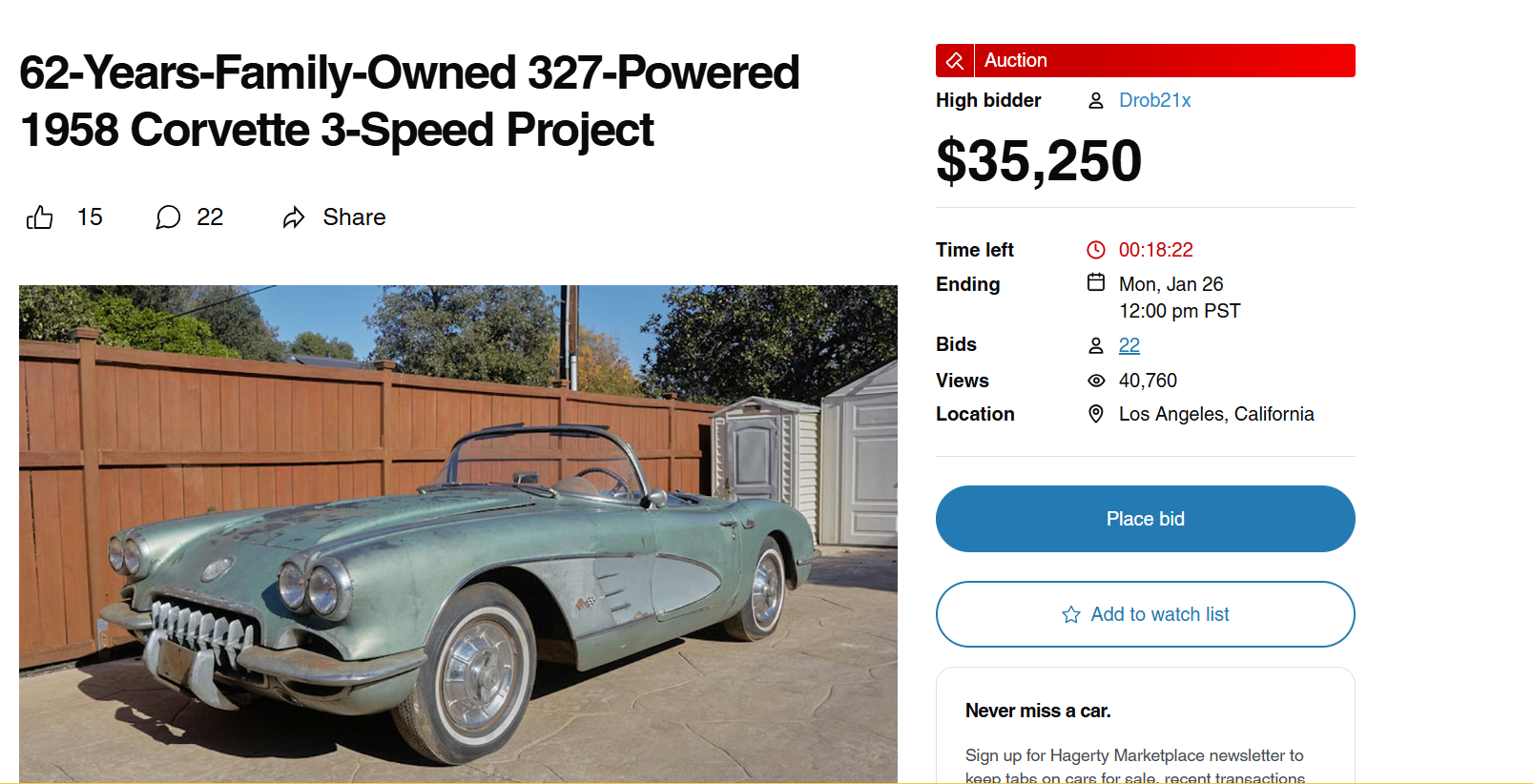Click the bidder person icon next to Bids
The image size is (1533, 784).
click(x=1095, y=344)
